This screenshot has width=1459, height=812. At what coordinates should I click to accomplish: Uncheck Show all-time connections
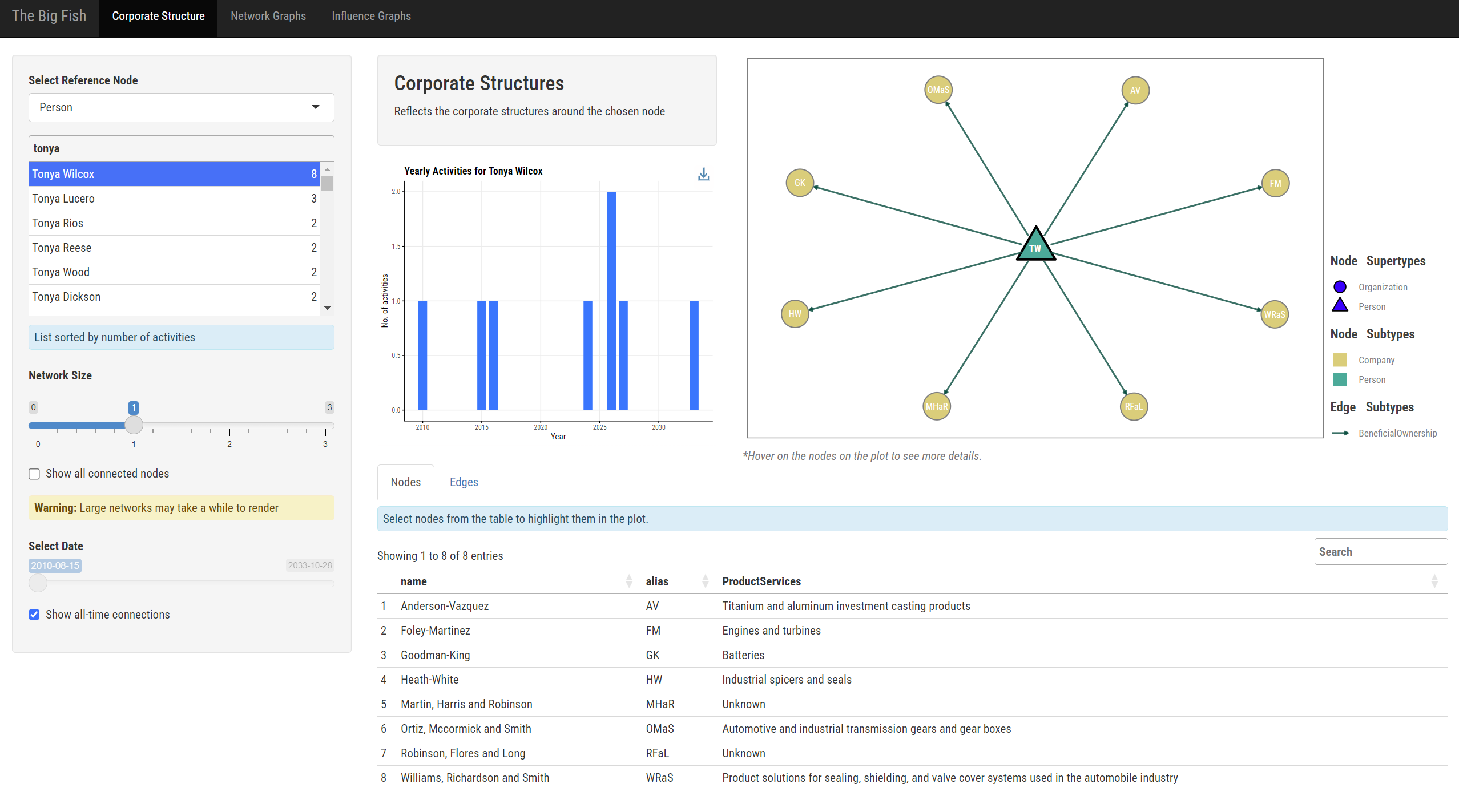click(x=34, y=615)
